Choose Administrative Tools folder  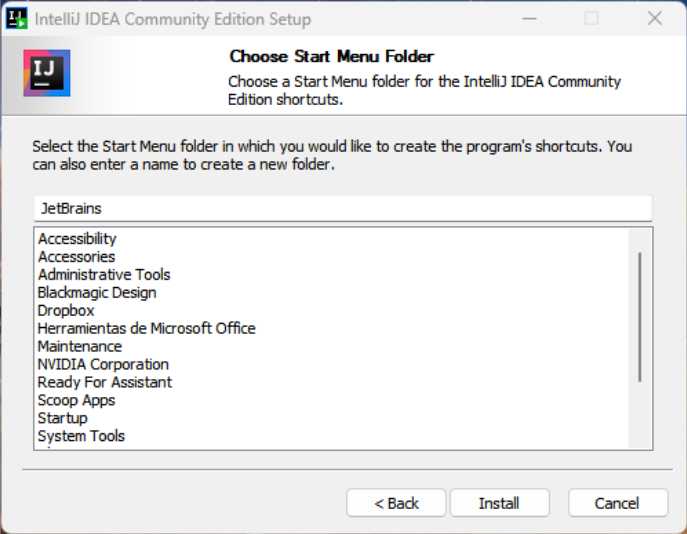(104, 275)
